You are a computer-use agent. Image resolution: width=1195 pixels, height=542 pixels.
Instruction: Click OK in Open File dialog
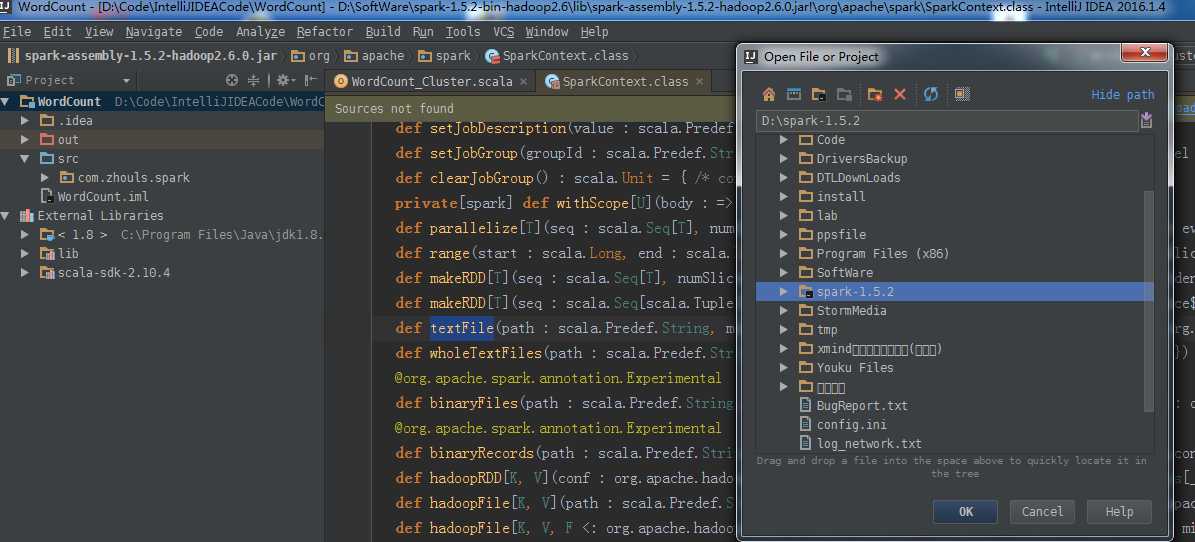tap(966, 512)
